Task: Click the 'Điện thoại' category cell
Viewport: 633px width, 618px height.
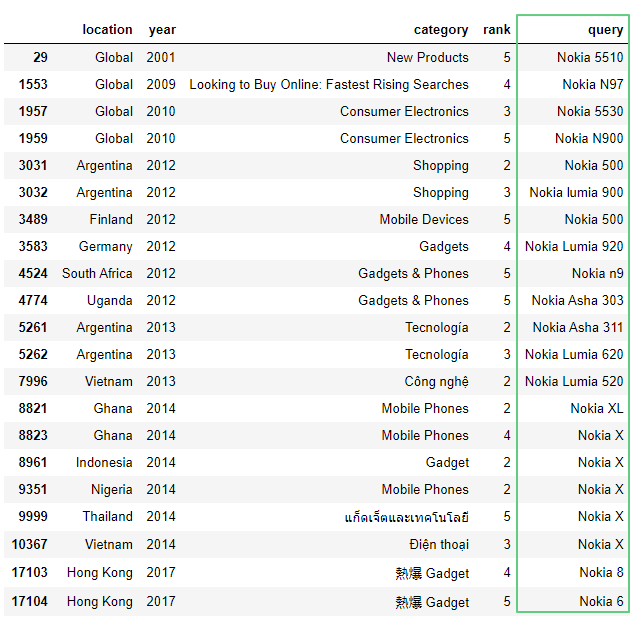Action: pos(439,545)
